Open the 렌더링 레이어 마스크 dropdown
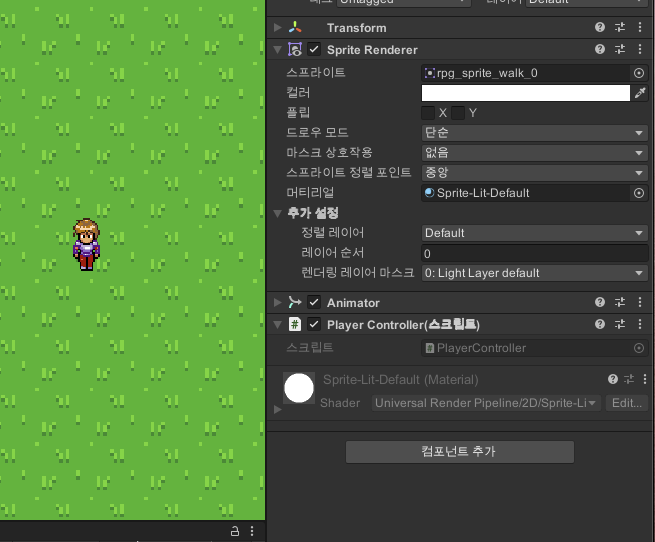The height and width of the screenshot is (542, 655). click(535, 273)
